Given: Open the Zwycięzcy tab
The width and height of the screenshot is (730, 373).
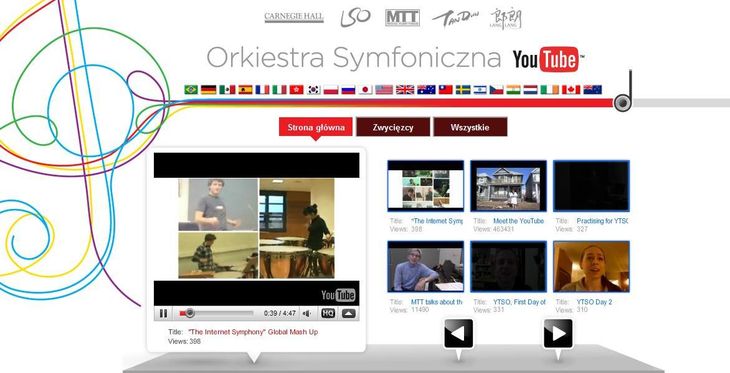Looking at the screenshot, I should [x=393, y=127].
